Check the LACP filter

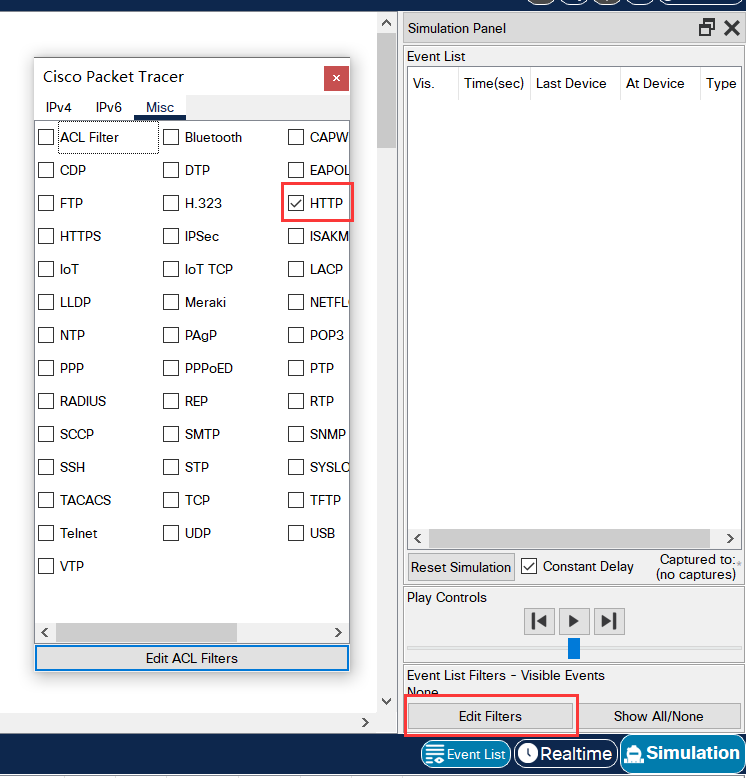296,269
